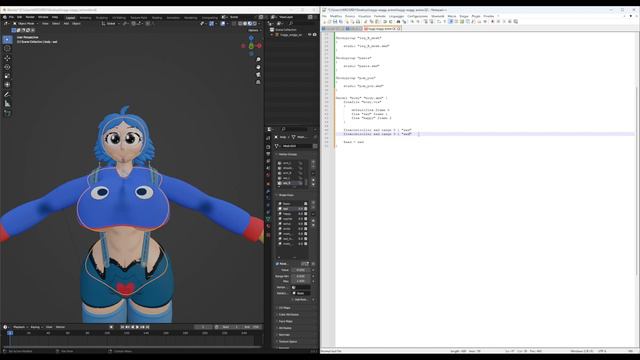Select the Transform tool in Blender toolbar
Viewport: 640px width, 360px height.
tap(7, 84)
